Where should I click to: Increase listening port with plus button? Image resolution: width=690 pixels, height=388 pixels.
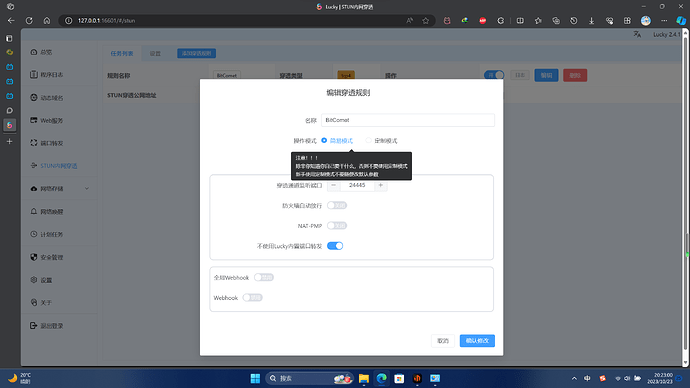point(381,185)
